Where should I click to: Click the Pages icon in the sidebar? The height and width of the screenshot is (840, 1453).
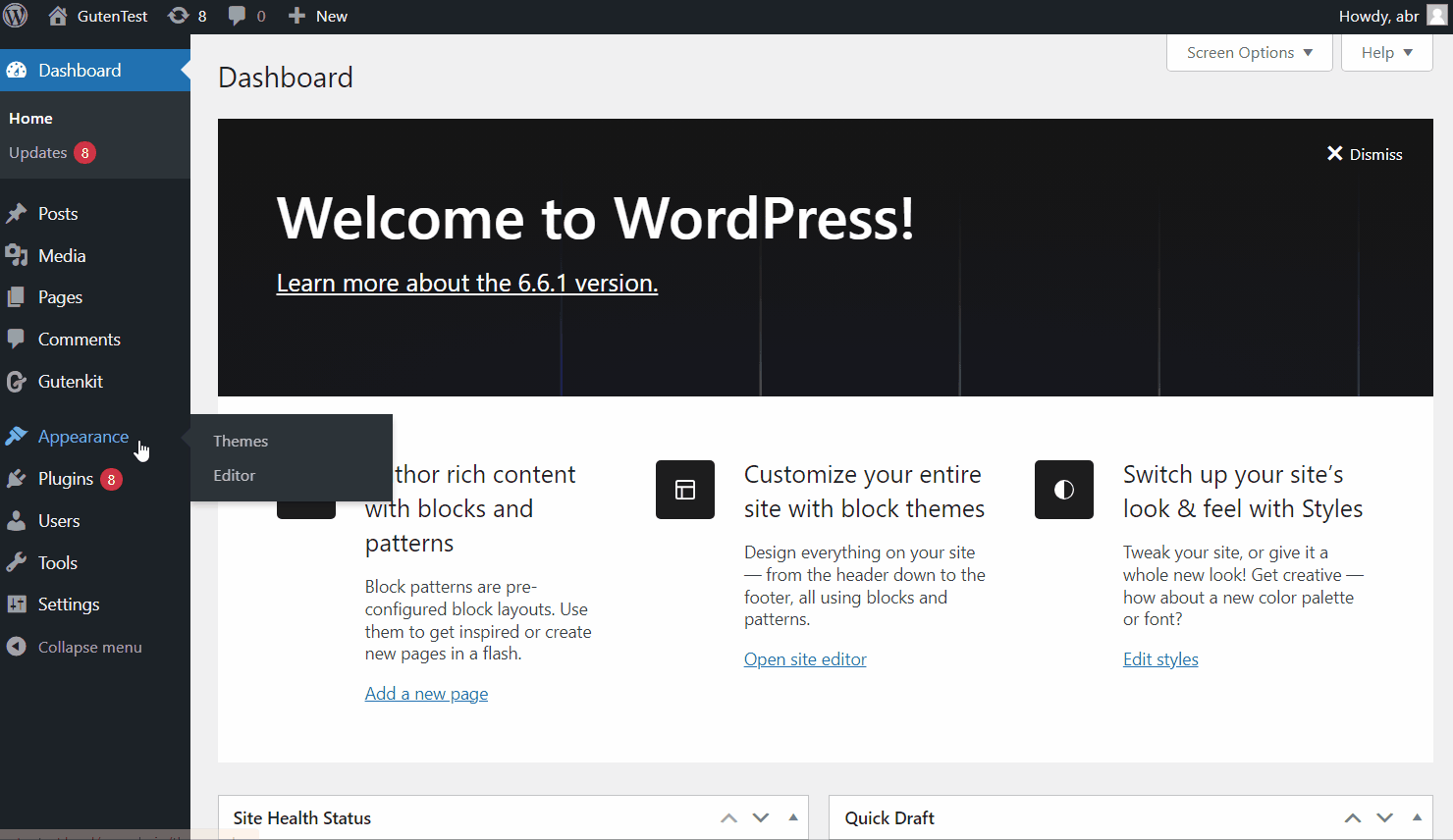pos(17,297)
